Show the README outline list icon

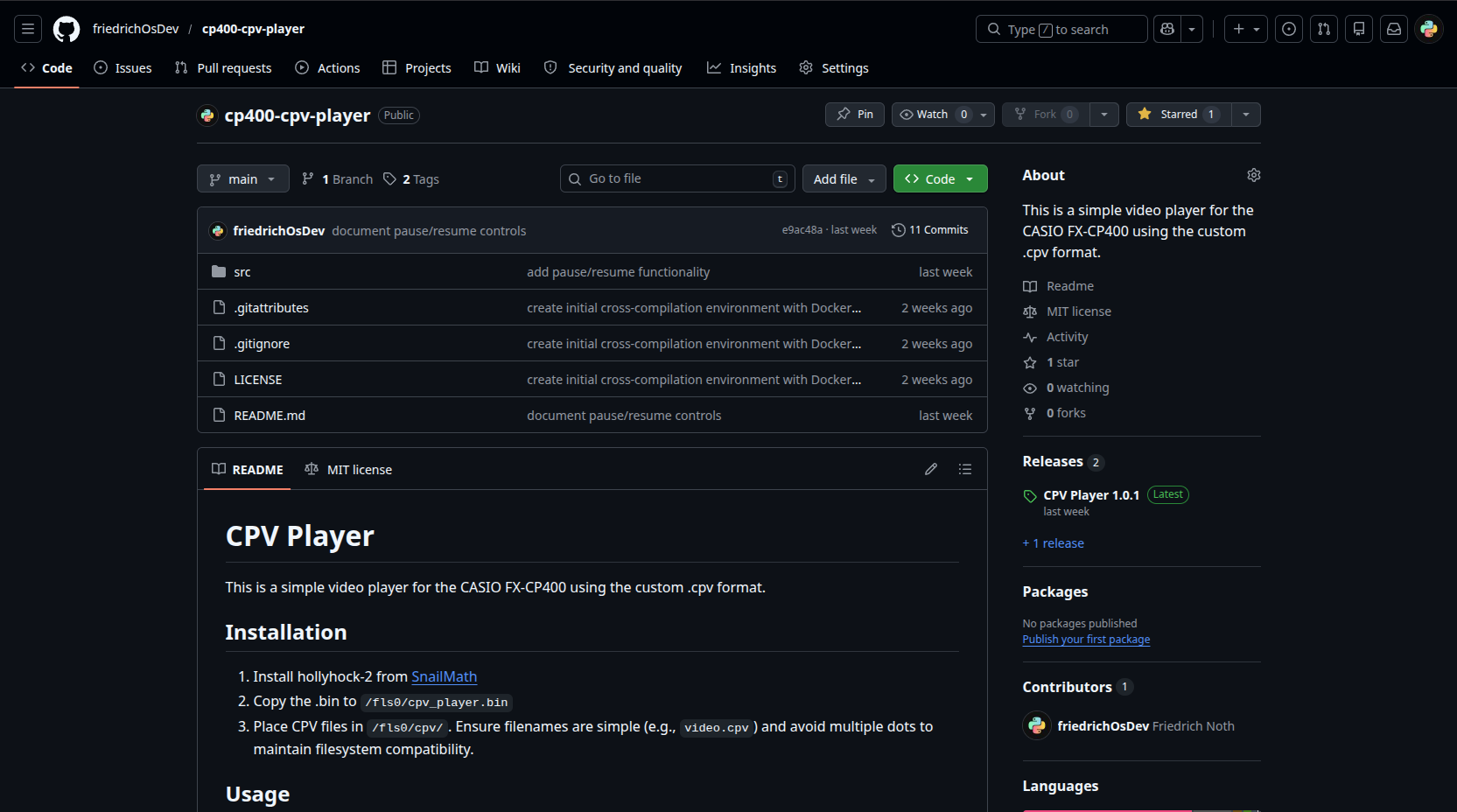coord(965,469)
